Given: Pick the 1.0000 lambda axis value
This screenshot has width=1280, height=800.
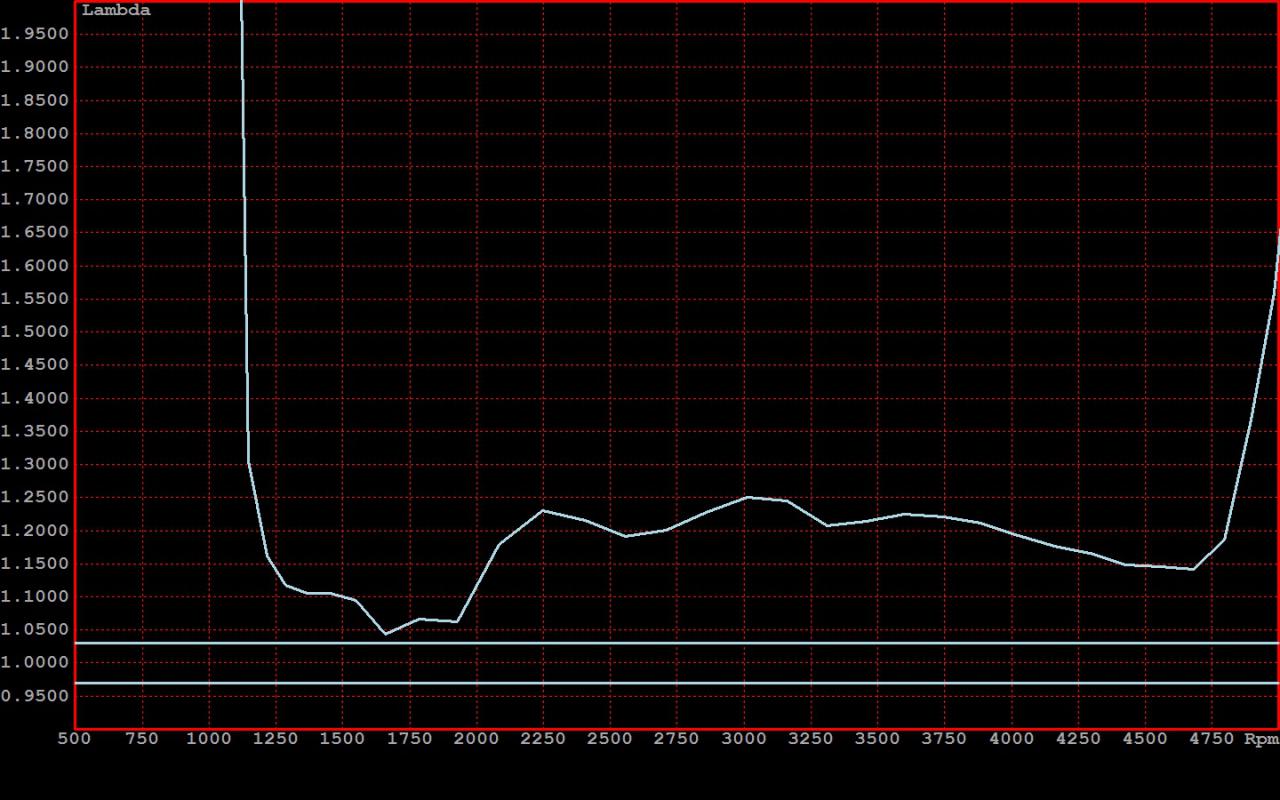Looking at the screenshot, I should [x=35, y=662].
